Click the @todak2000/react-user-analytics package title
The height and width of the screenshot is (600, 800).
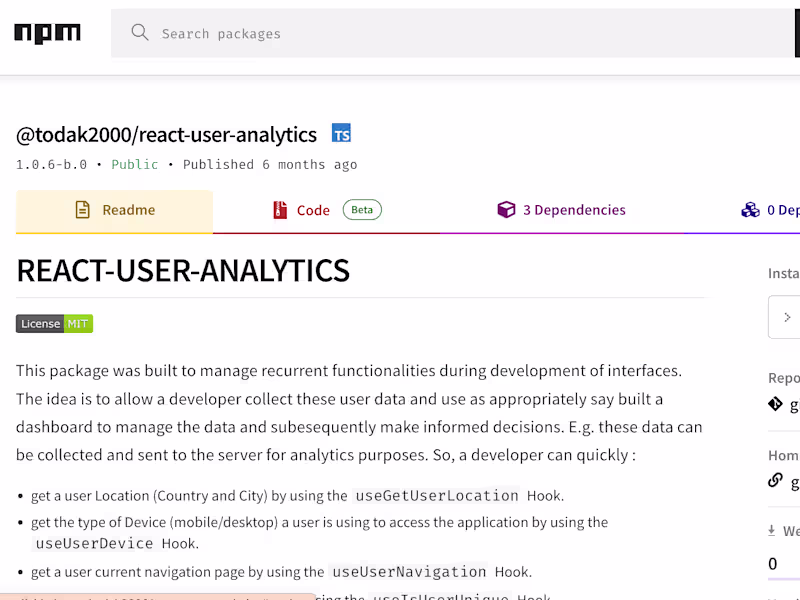pyautogui.click(x=166, y=135)
